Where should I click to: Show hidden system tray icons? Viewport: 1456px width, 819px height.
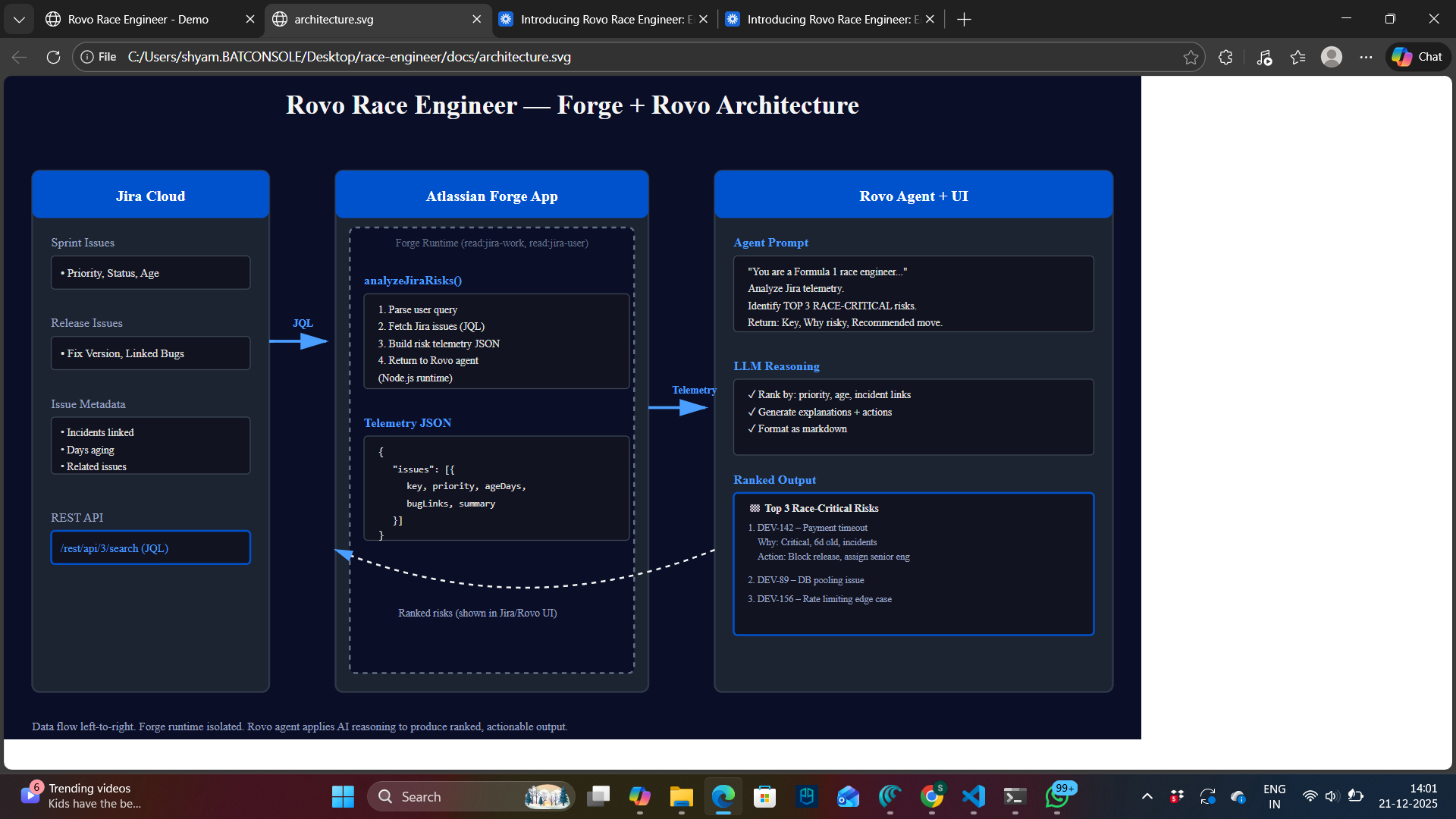pyautogui.click(x=1147, y=796)
